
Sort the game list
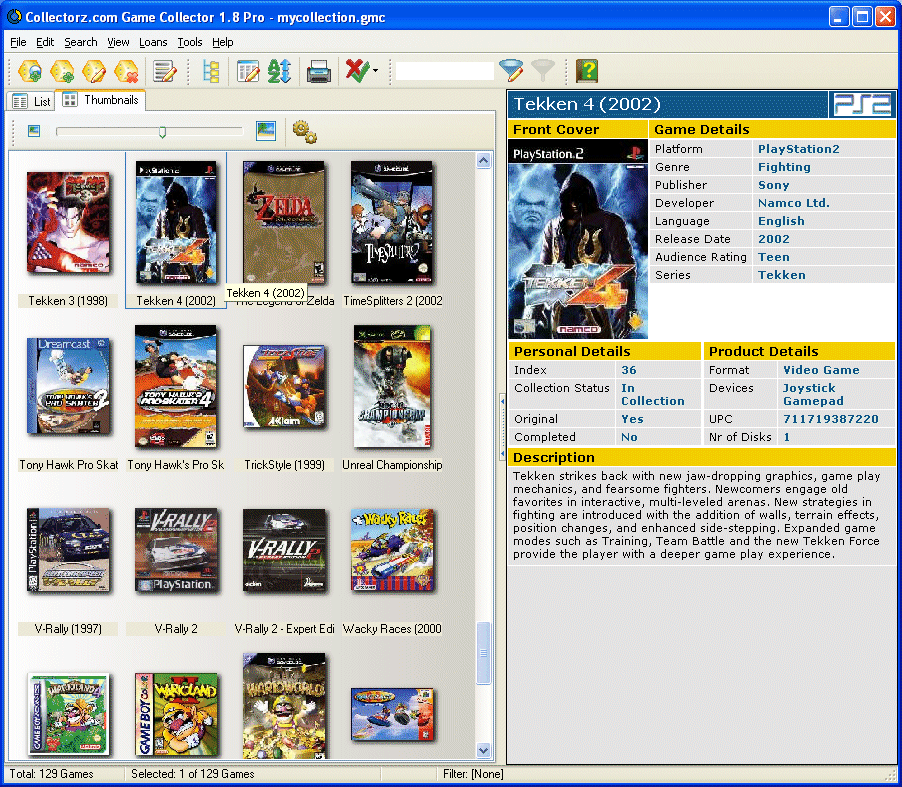pos(279,71)
